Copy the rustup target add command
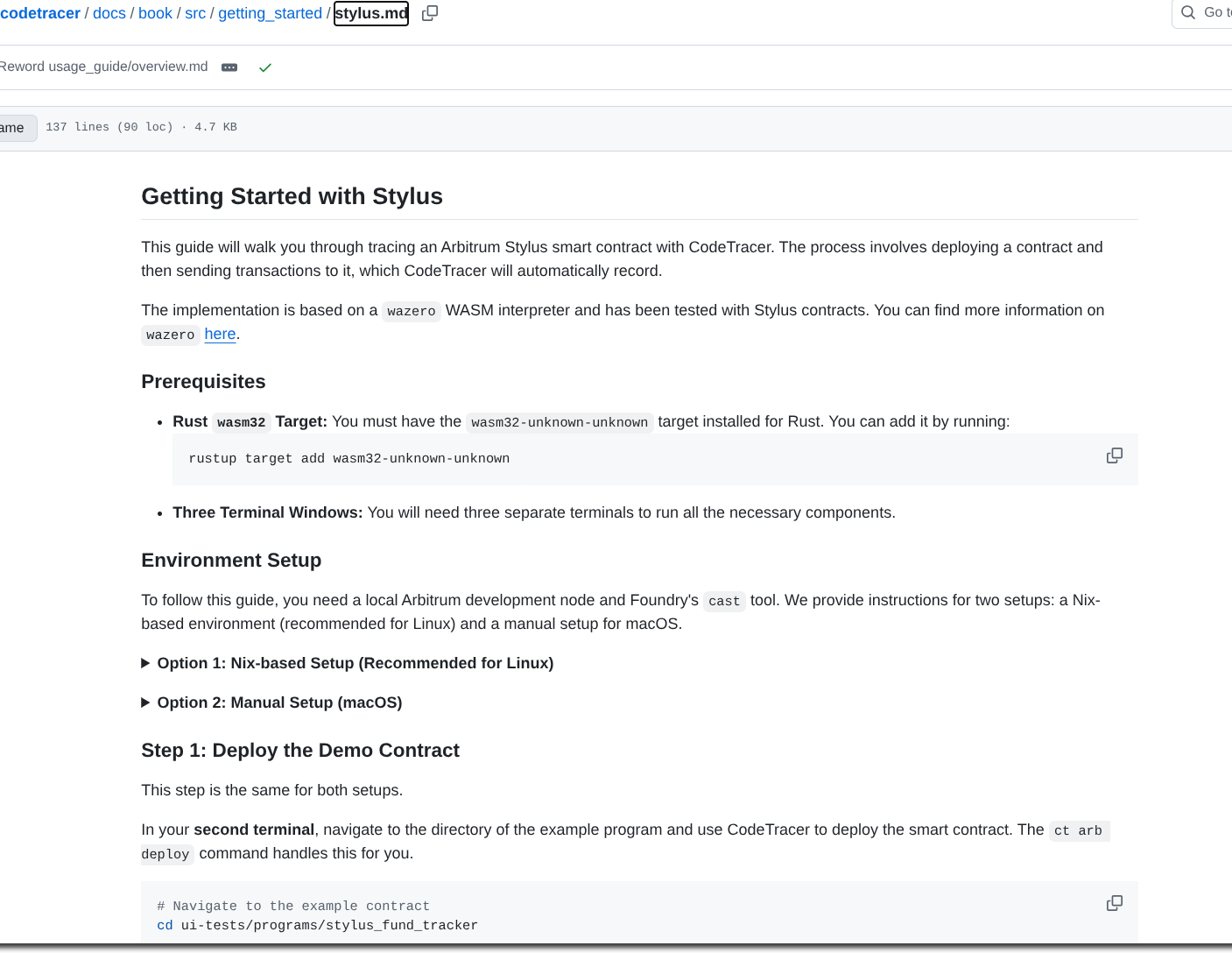Image resolution: width=1232 pixels, height=953 pixels. 1114,455
